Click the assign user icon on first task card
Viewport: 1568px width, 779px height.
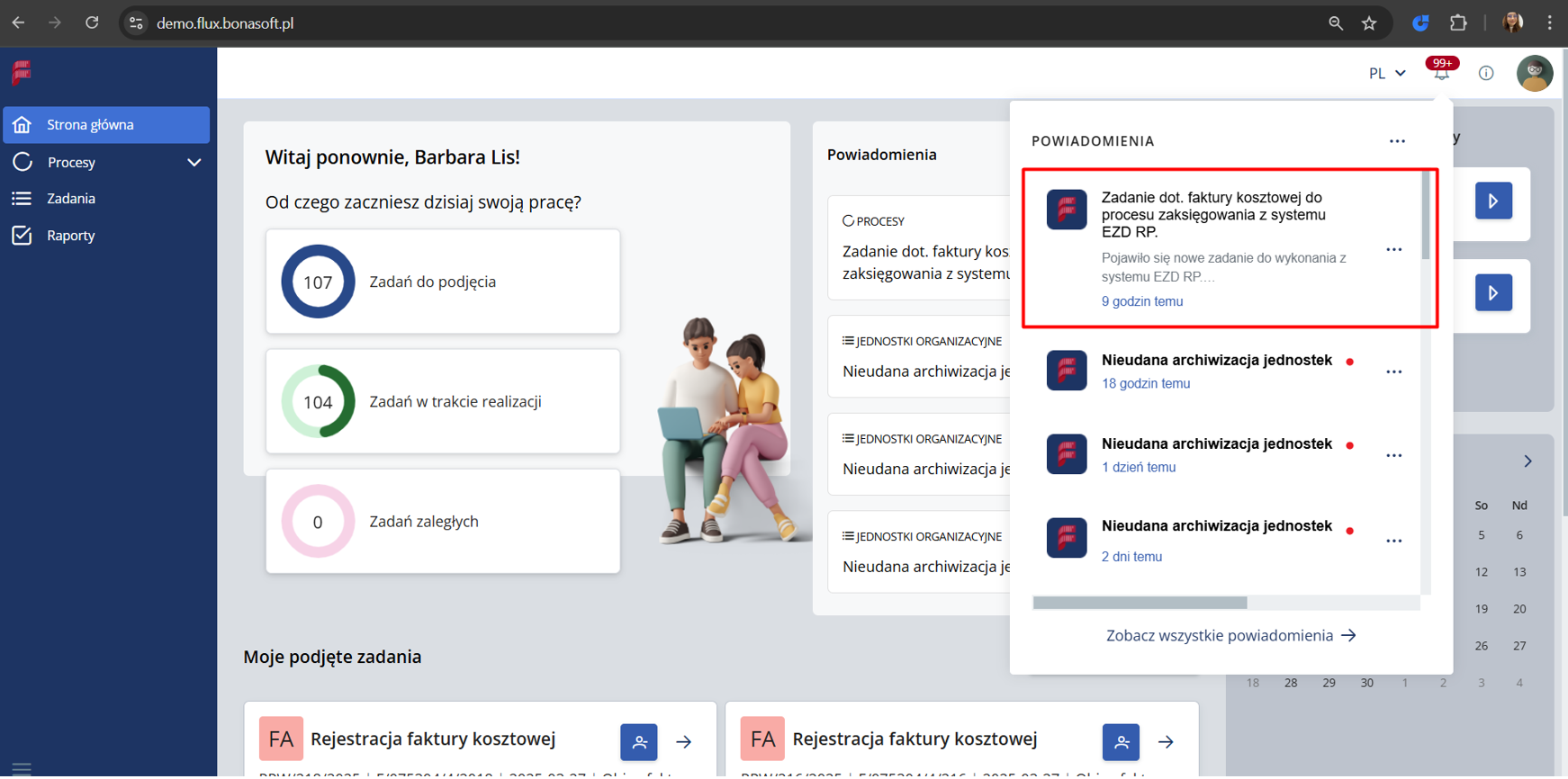coord(638,742)
